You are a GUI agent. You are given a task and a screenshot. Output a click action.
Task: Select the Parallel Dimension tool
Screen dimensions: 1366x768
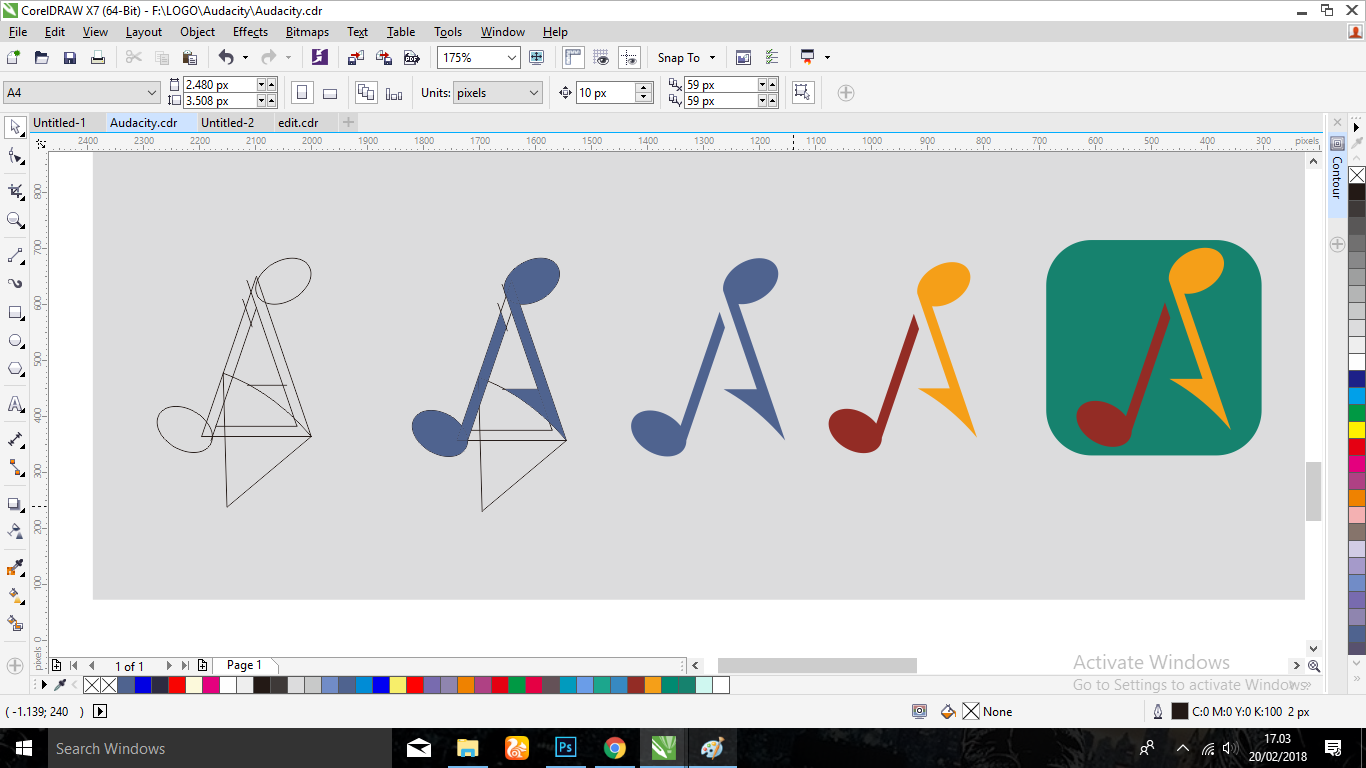pyautogui.click(x=15, y=439)
